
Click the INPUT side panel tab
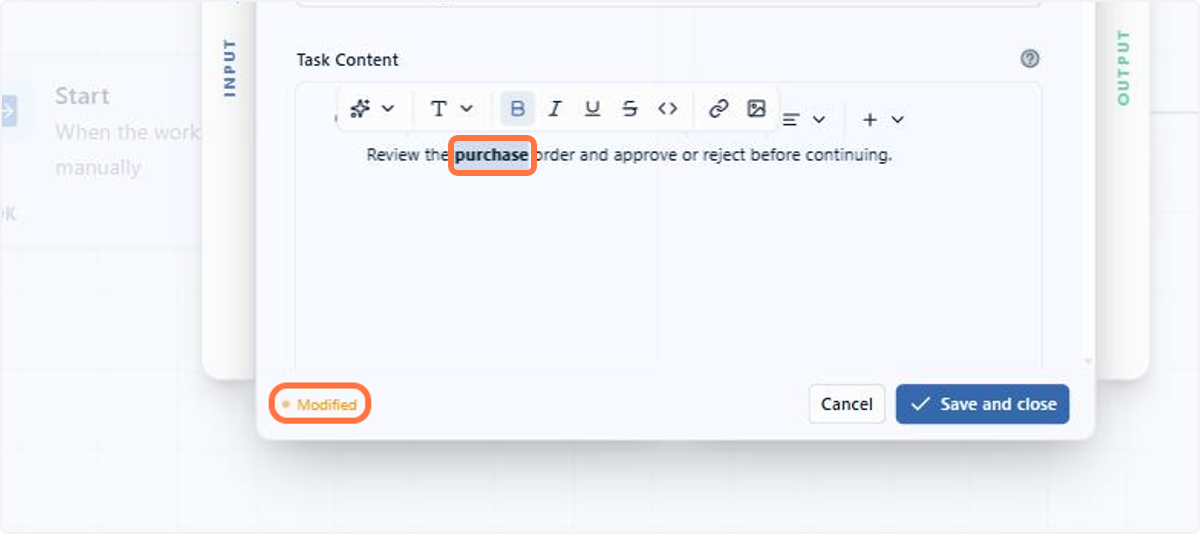tap(229, 67)
